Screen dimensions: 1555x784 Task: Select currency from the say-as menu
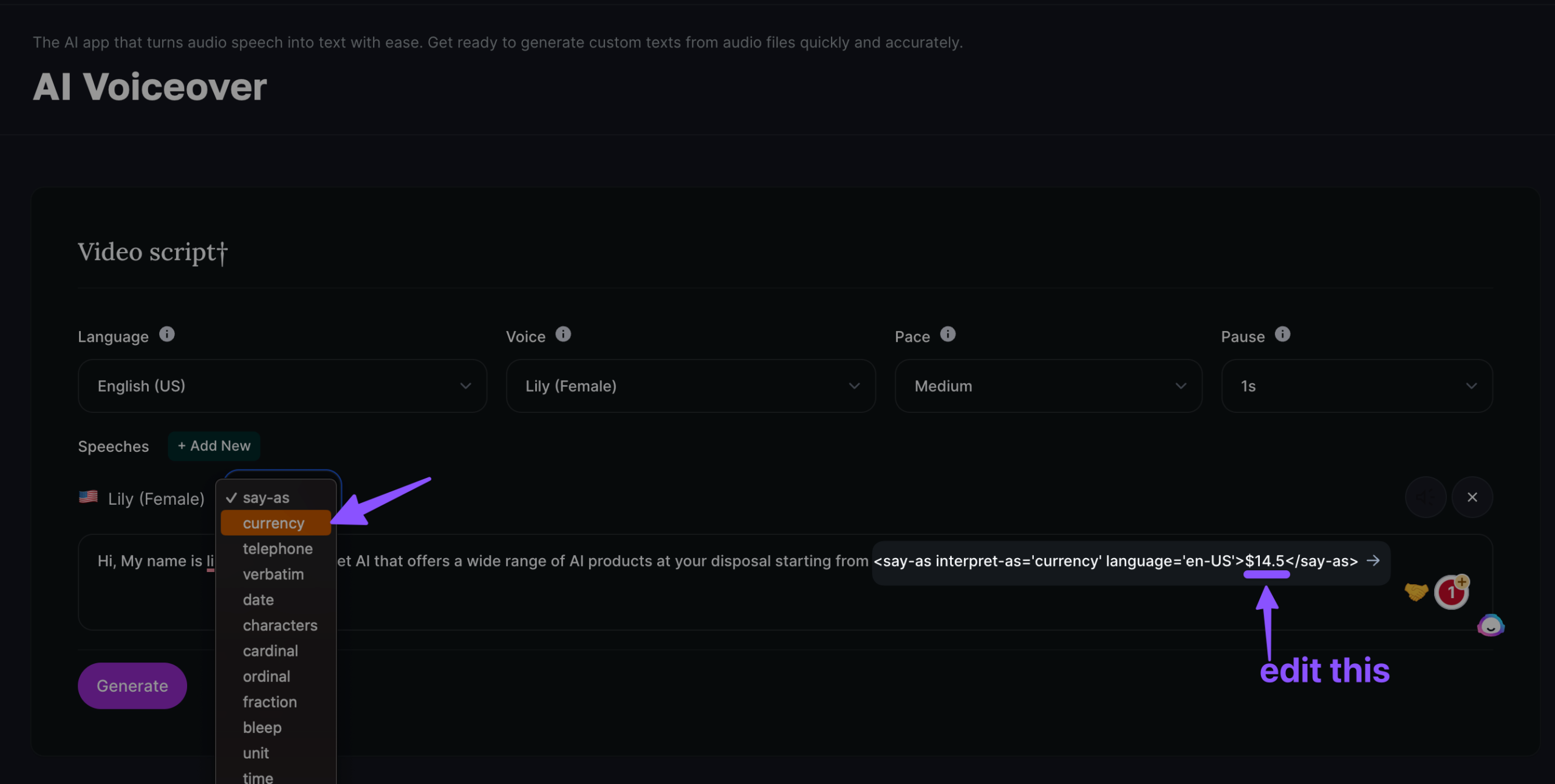pyautogui.click(x=274, y=523)
